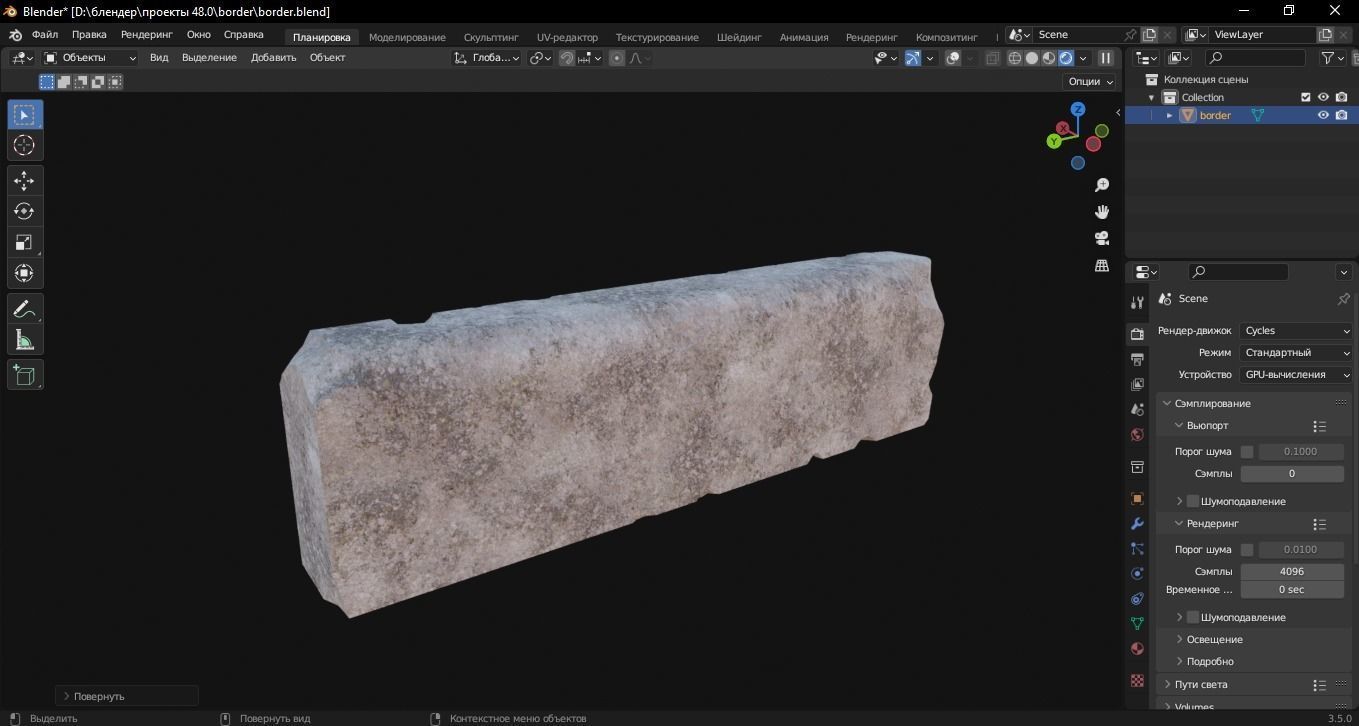
Task: Enable the render denoising checkbox
Action: click(x=1193, y=617)
